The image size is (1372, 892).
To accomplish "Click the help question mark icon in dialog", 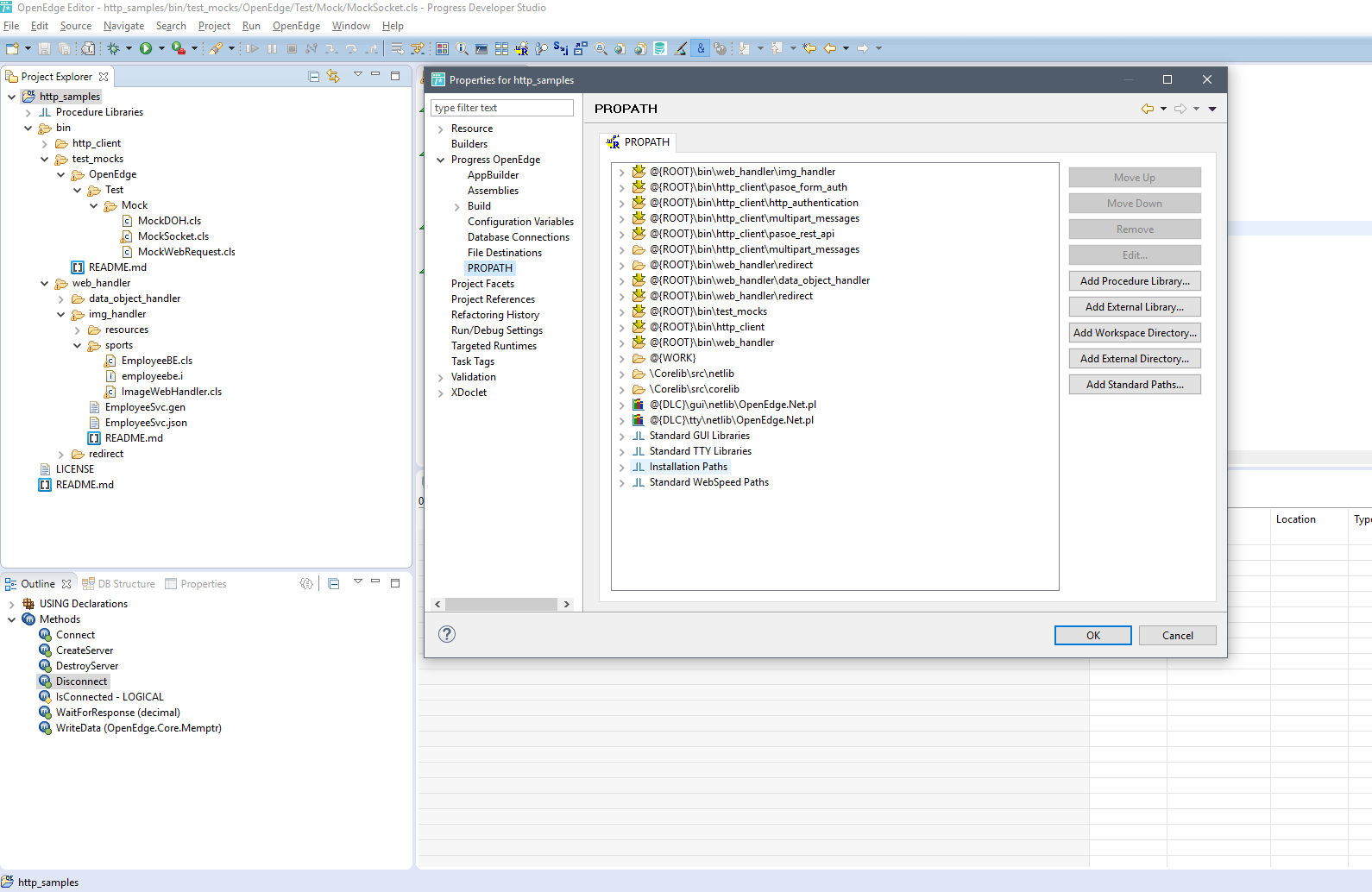I will coord(447,634).
